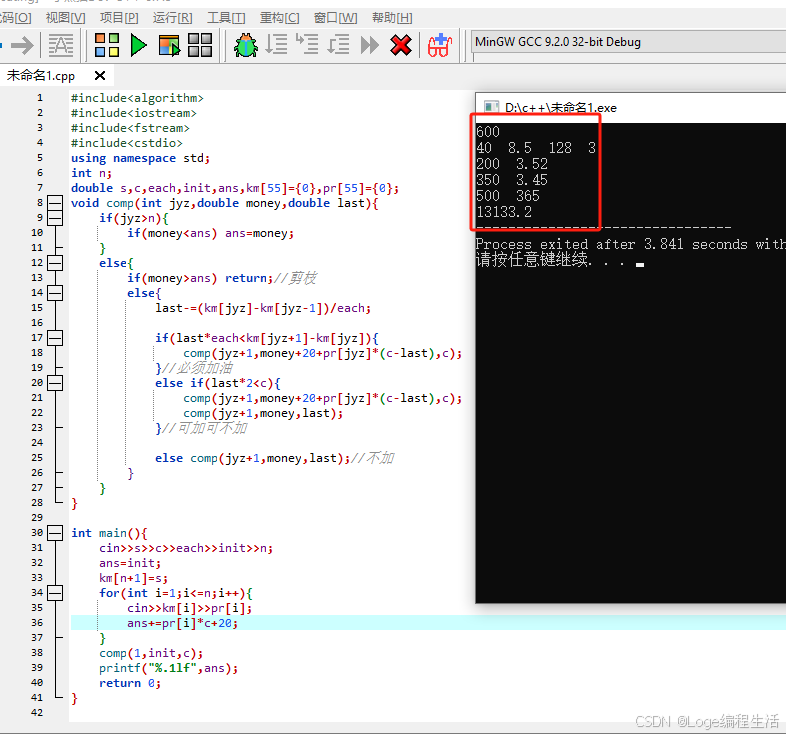Click the 可加可不加 comment on line 23
Viewport: 786px width, 735px height.
[205, 429]
